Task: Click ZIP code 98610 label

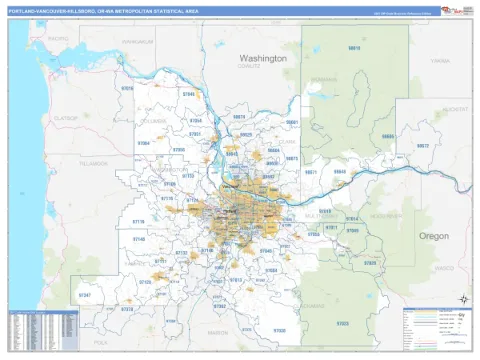Action: pos(354,48)
